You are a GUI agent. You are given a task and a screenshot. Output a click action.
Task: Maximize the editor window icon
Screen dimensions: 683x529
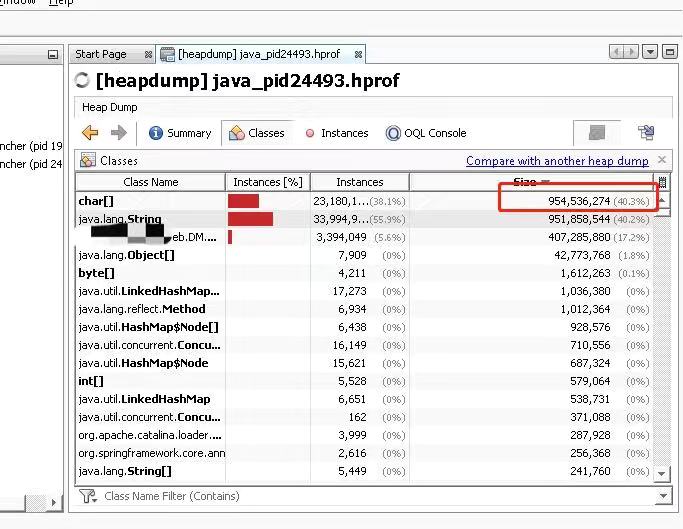coord(669,52)
